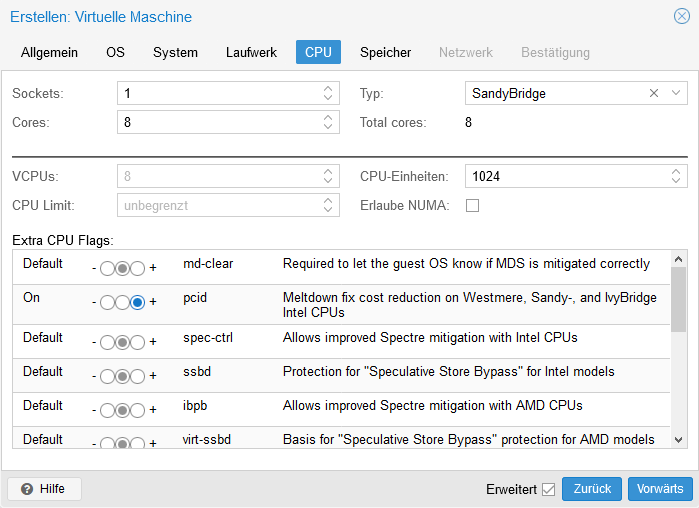Set md-clear flag to On

tap(138, 268)
